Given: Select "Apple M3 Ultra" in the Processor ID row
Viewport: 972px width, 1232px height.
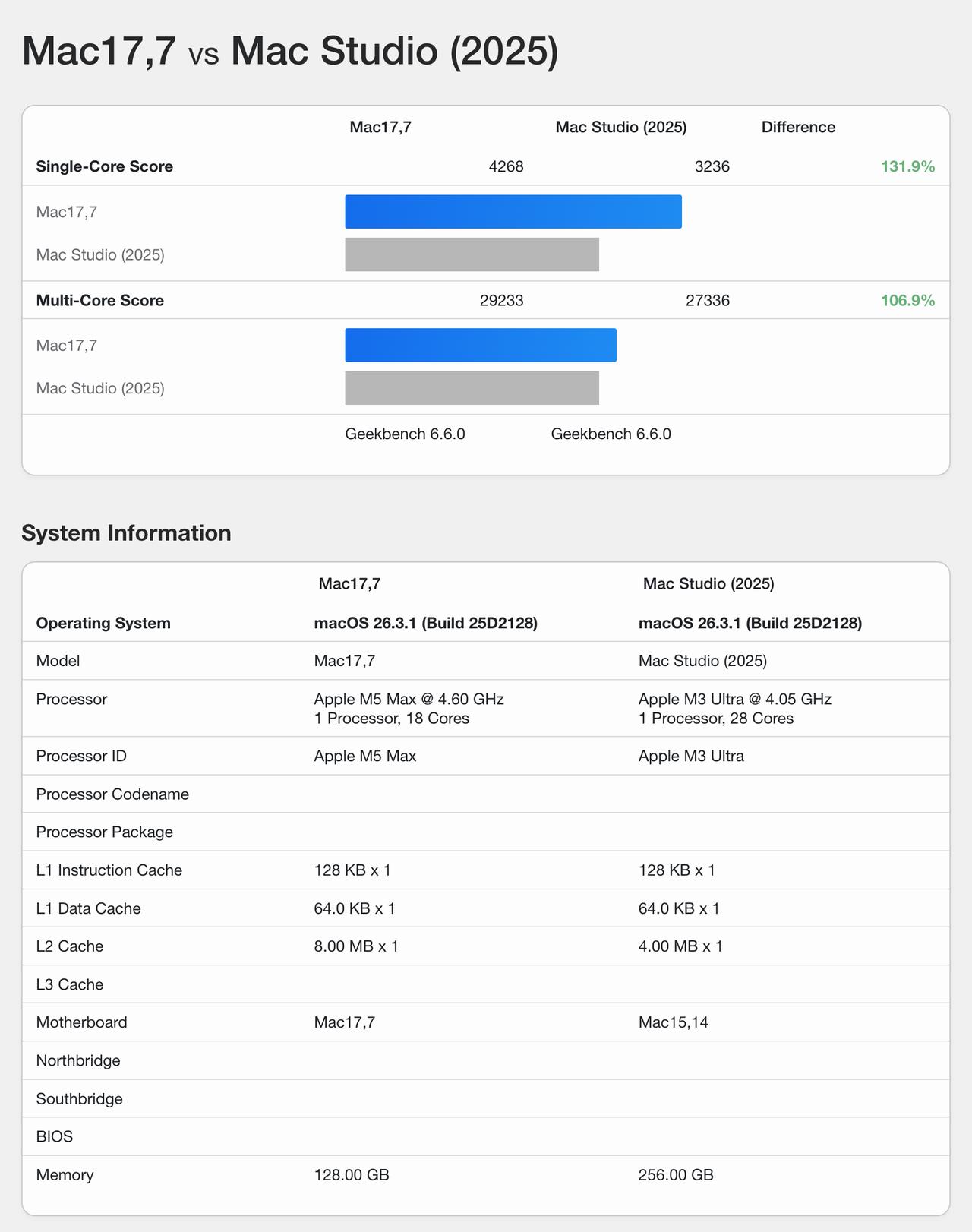Looking at the screenshot, I should coord(691,756).
